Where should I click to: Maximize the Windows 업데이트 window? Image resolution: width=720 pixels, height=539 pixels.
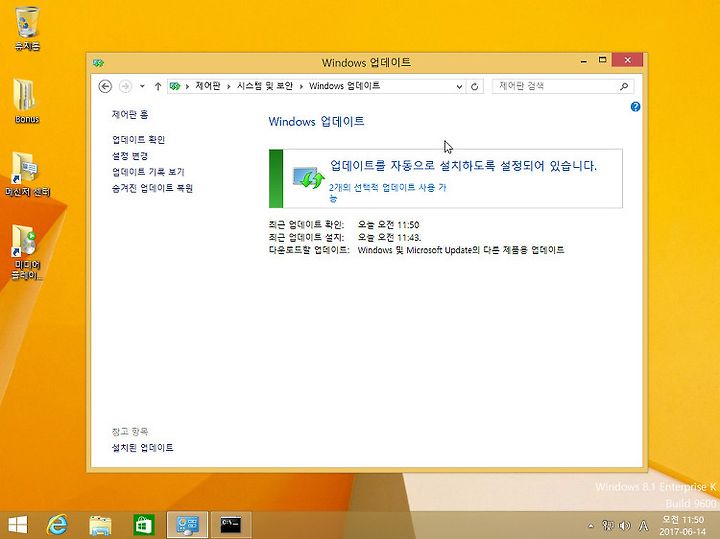click(602, 60)
